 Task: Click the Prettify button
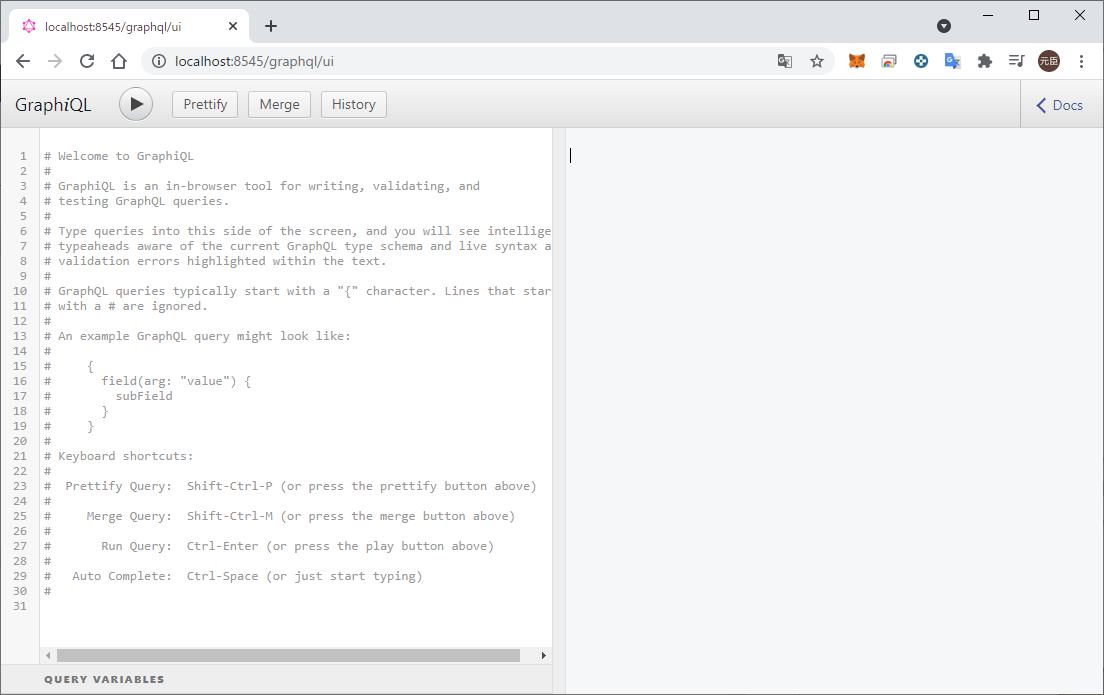pyautogui.click(x=205, y=104)
